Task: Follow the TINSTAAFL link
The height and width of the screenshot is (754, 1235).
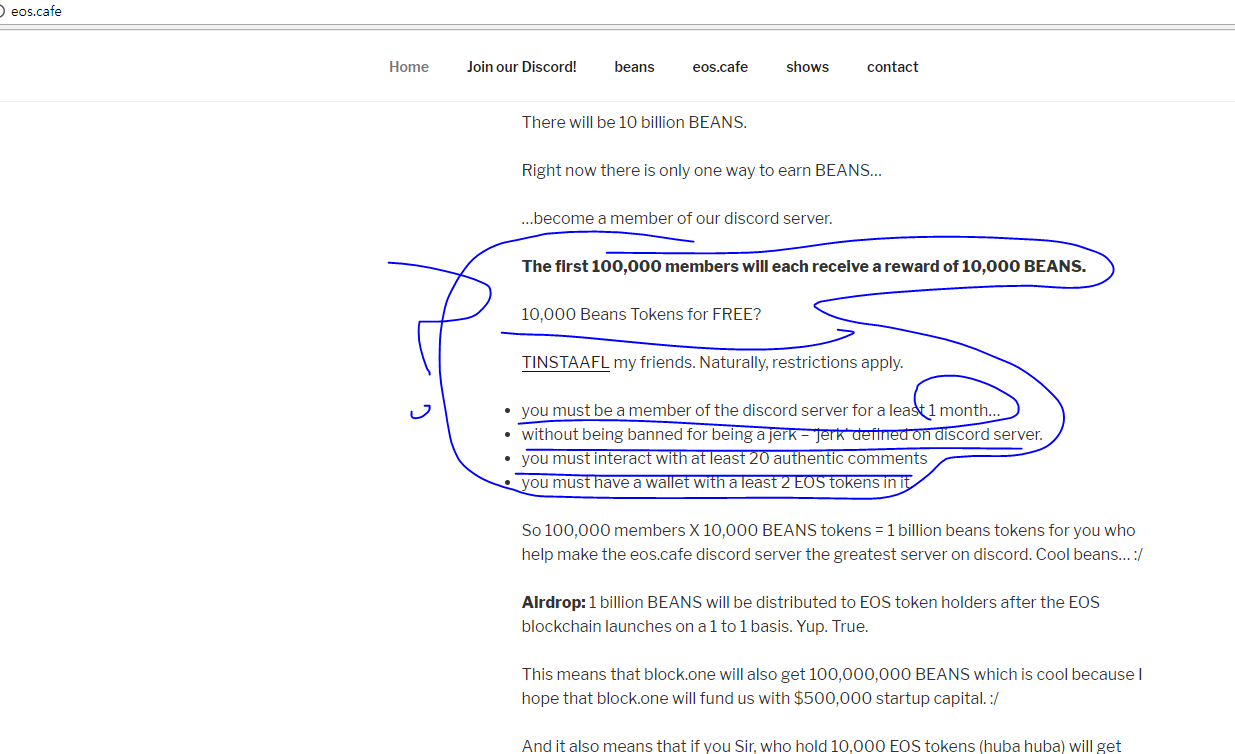Action: tap(565, 362)
